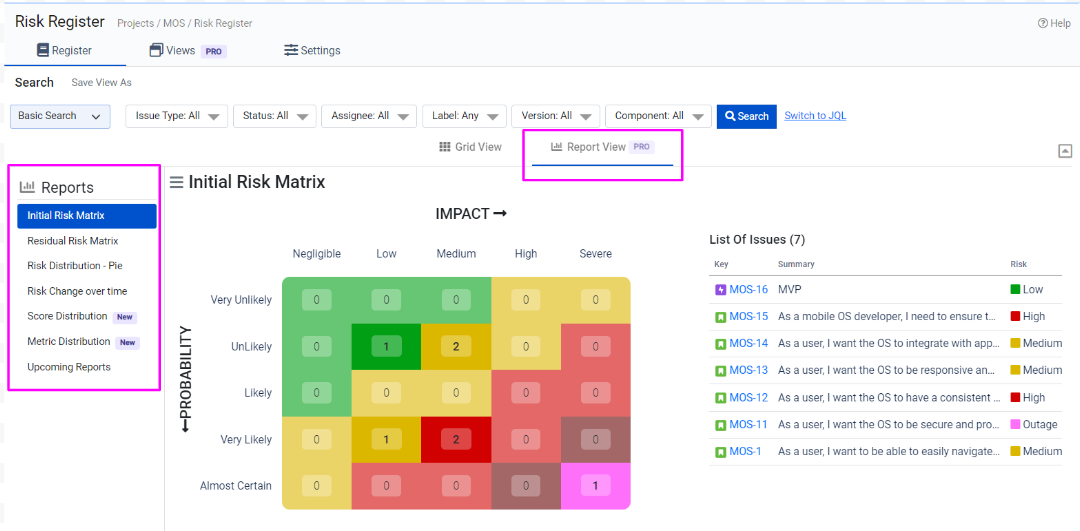Viewport: 1080px width, 531px height.
Task: Expand the Component filter dropdown
Action: [x=658, y=116]
